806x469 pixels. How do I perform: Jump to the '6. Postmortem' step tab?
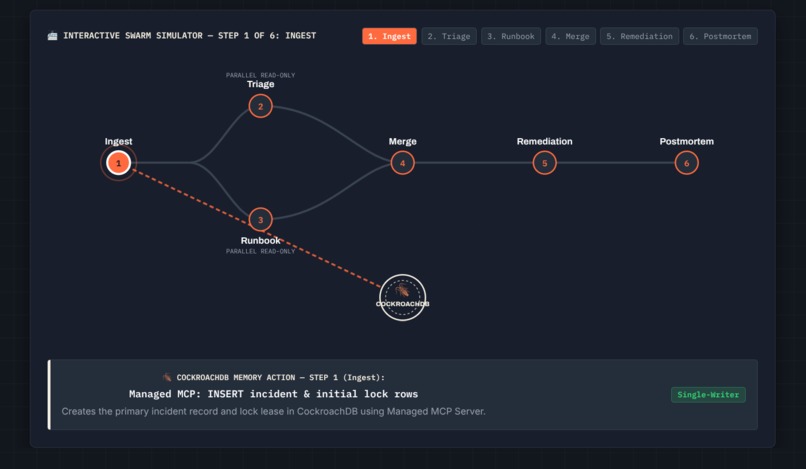click(x=720, y=36)
